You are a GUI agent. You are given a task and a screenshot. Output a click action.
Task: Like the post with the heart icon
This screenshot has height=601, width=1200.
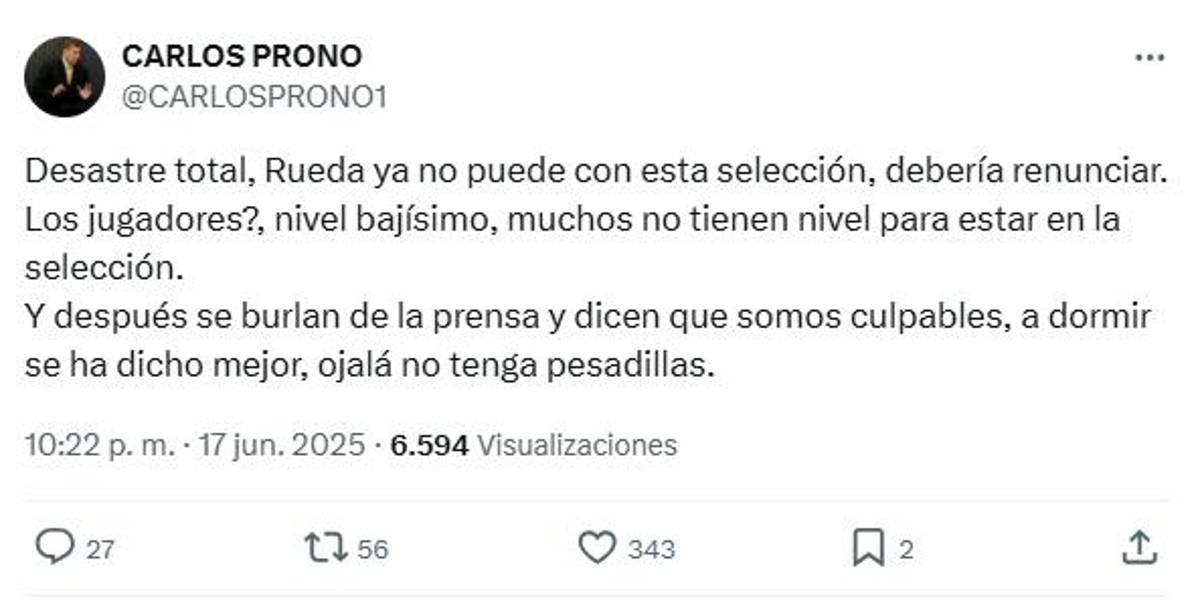(598, 547)
